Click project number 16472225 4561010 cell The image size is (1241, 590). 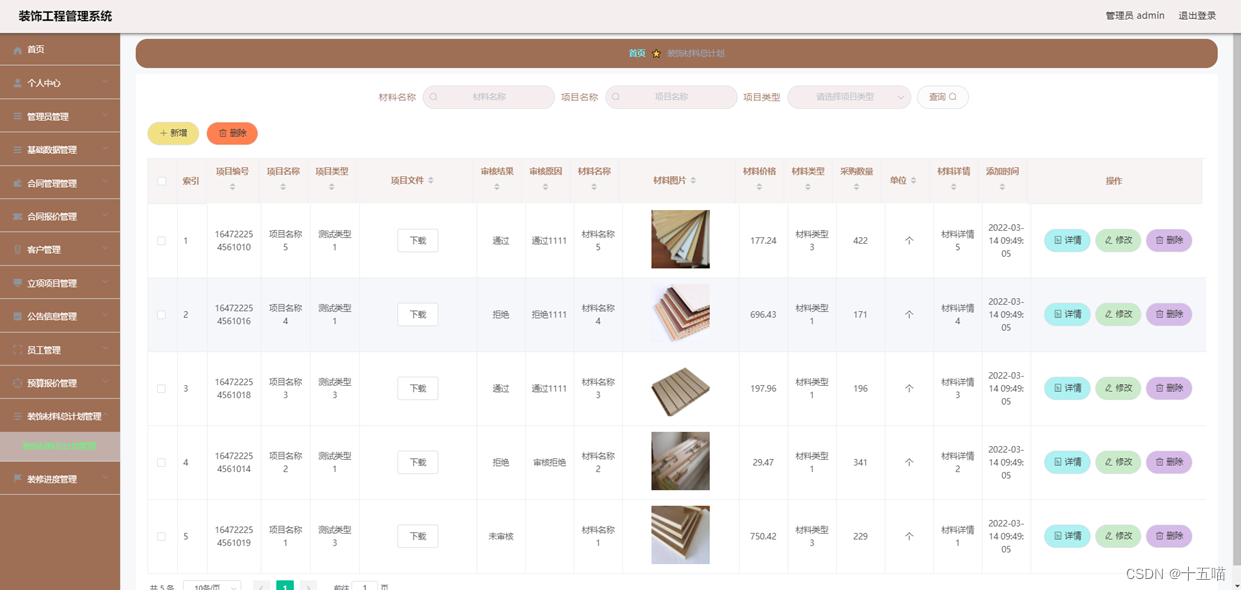pos(233,240)
